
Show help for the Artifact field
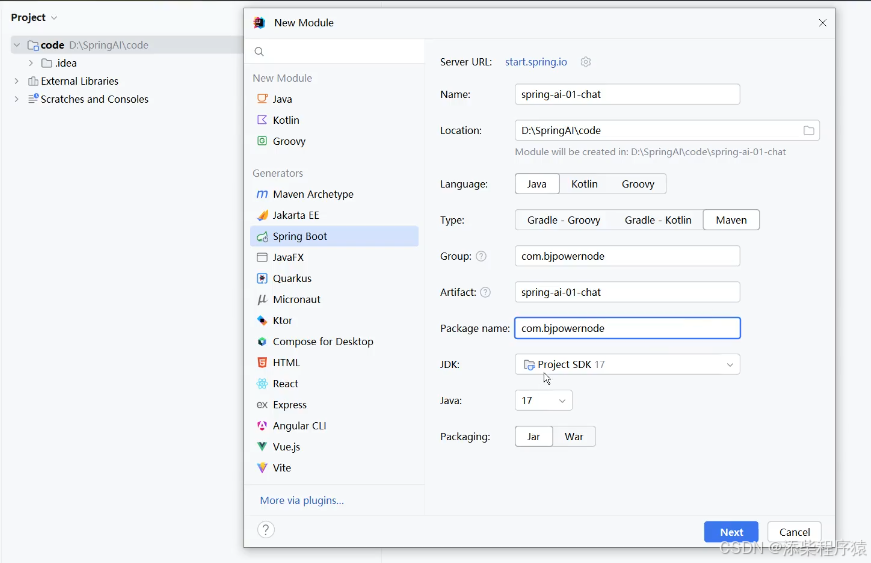485,292
